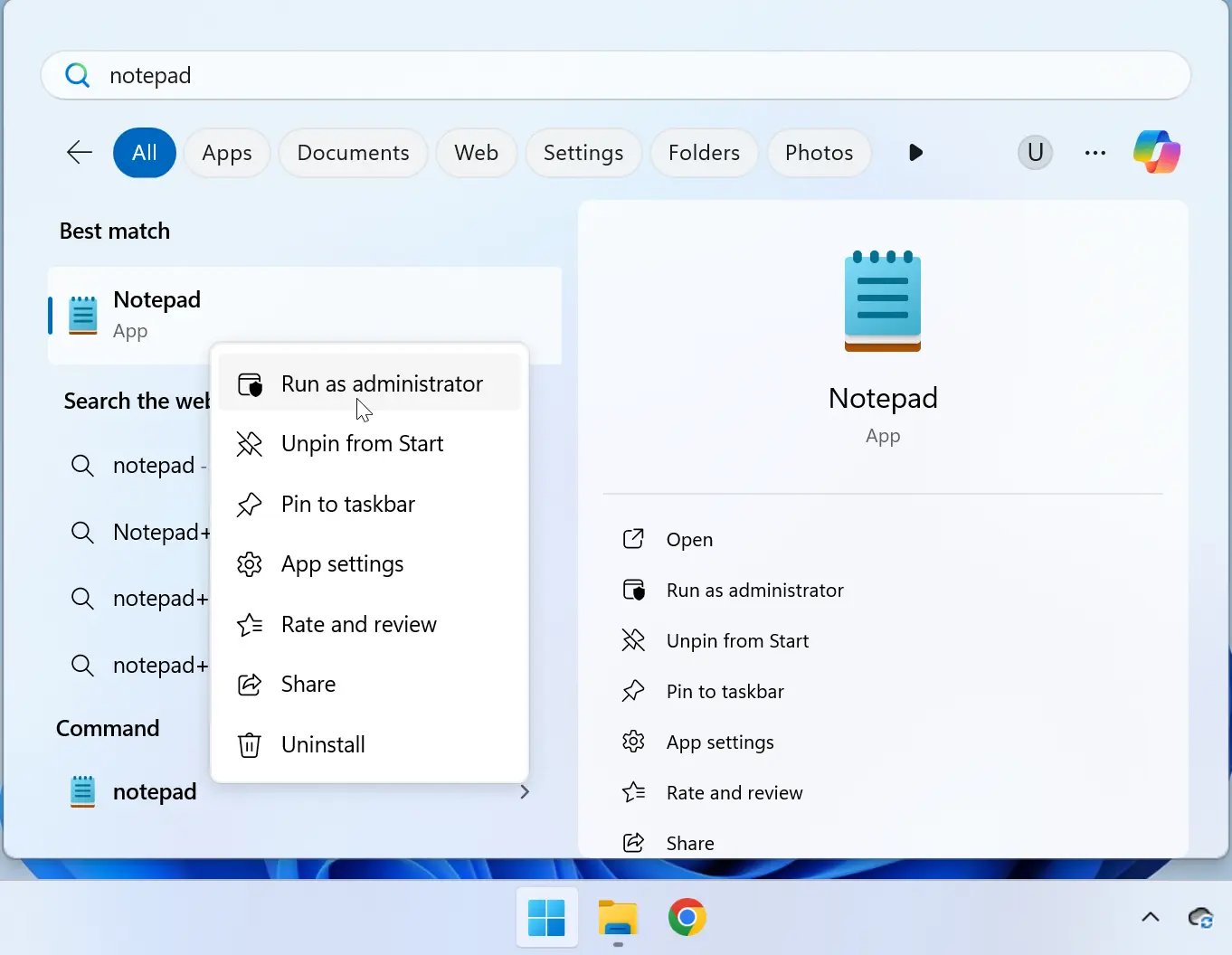1232x955 pixels.
Task: Show more filters with the right arrow
Action: click(x=915, y=153)
